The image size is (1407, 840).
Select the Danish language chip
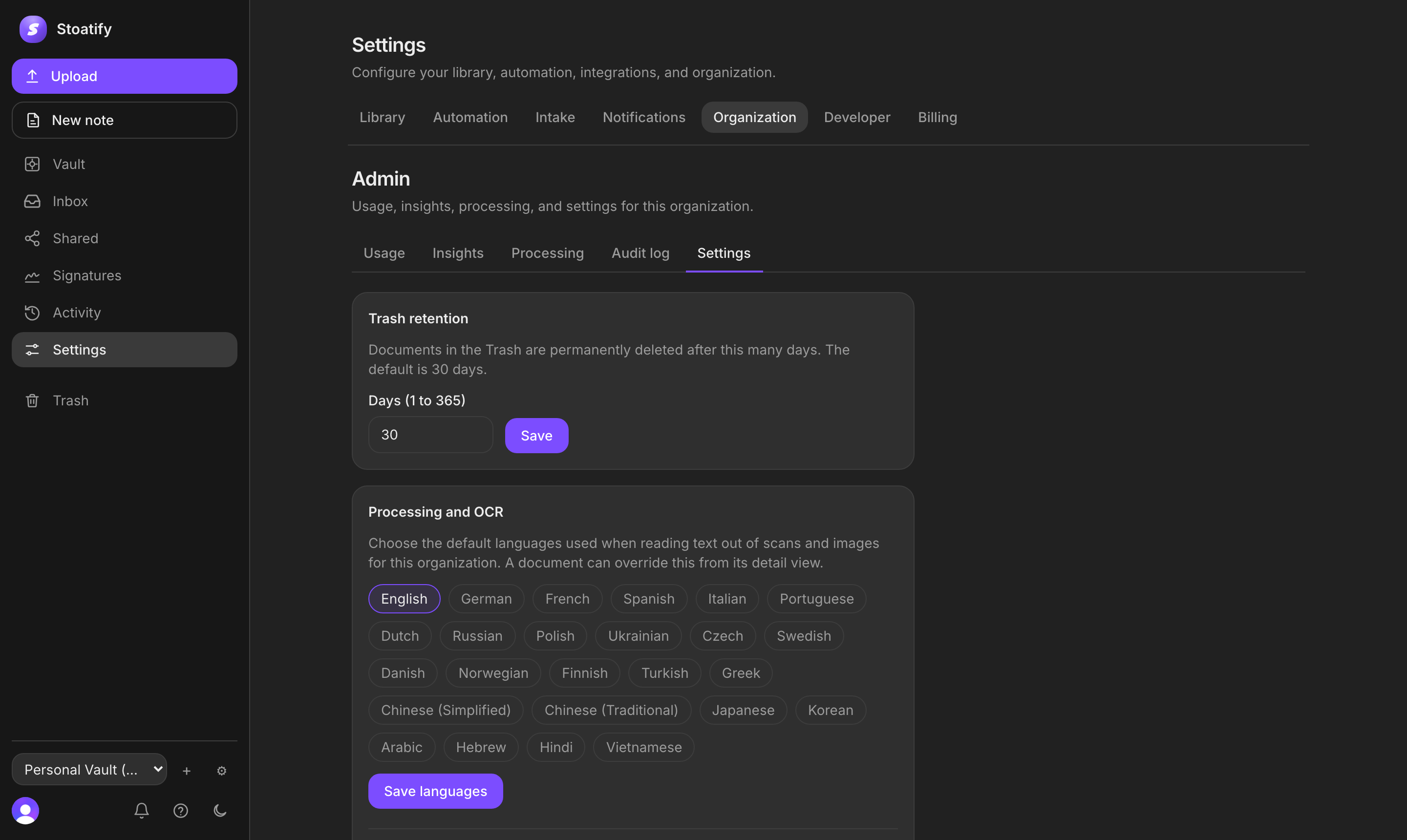(403, 673)
